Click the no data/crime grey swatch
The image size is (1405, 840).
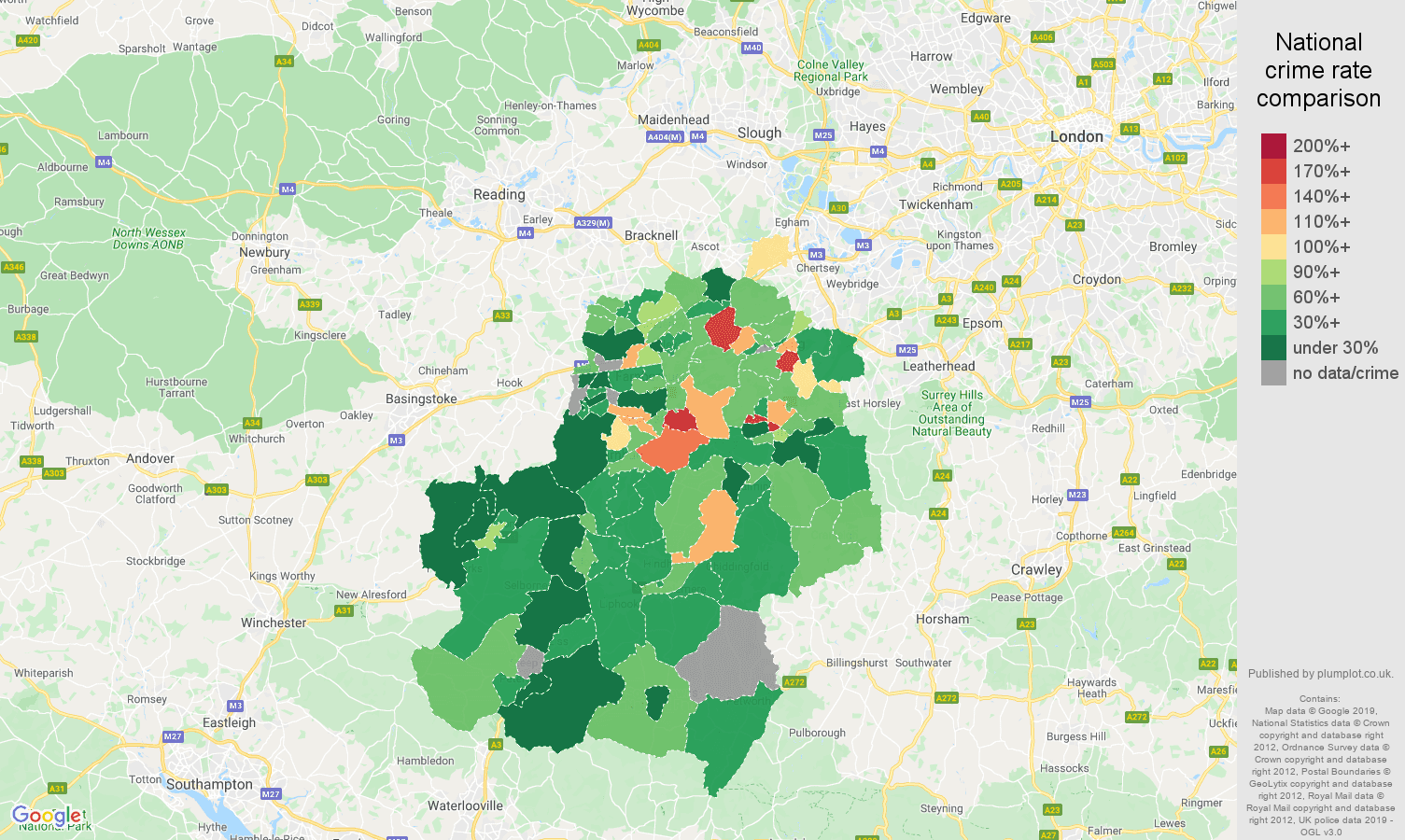(1273, 373)
